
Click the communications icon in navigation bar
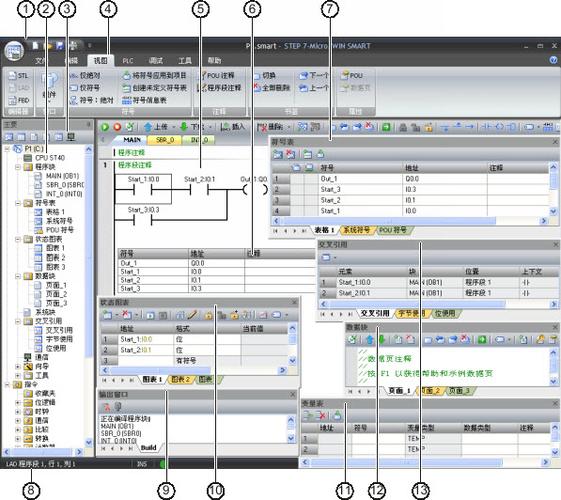71,137
